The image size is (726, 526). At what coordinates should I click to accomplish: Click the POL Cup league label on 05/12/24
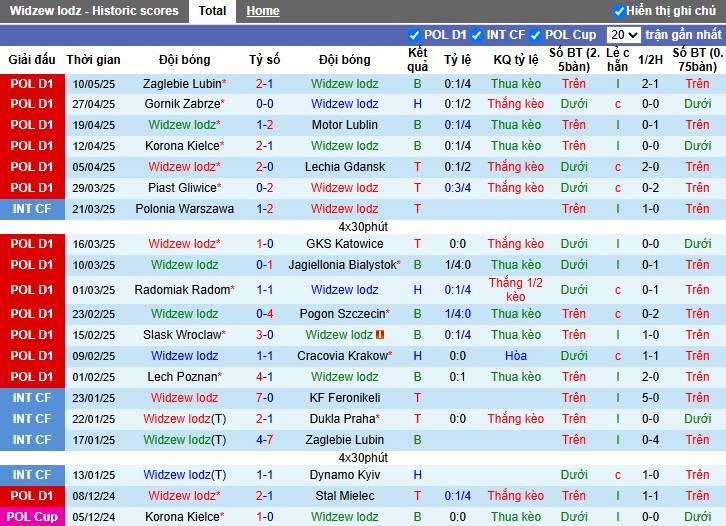coord(32,516)
